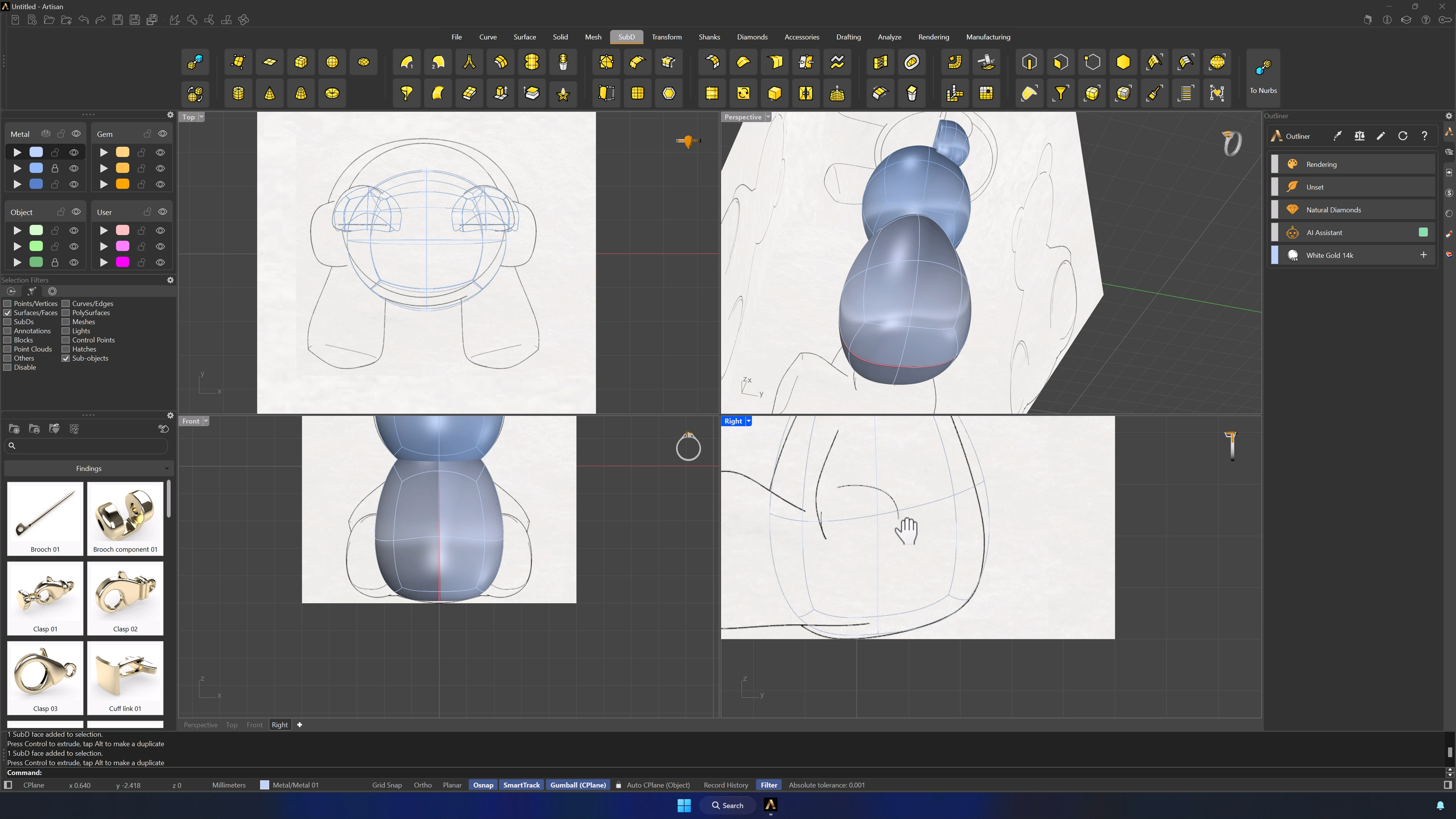Viewport: 1456px width, 819px height.
Task: Enable the Points/Vertices selection filter
Action: click(7, 303)
